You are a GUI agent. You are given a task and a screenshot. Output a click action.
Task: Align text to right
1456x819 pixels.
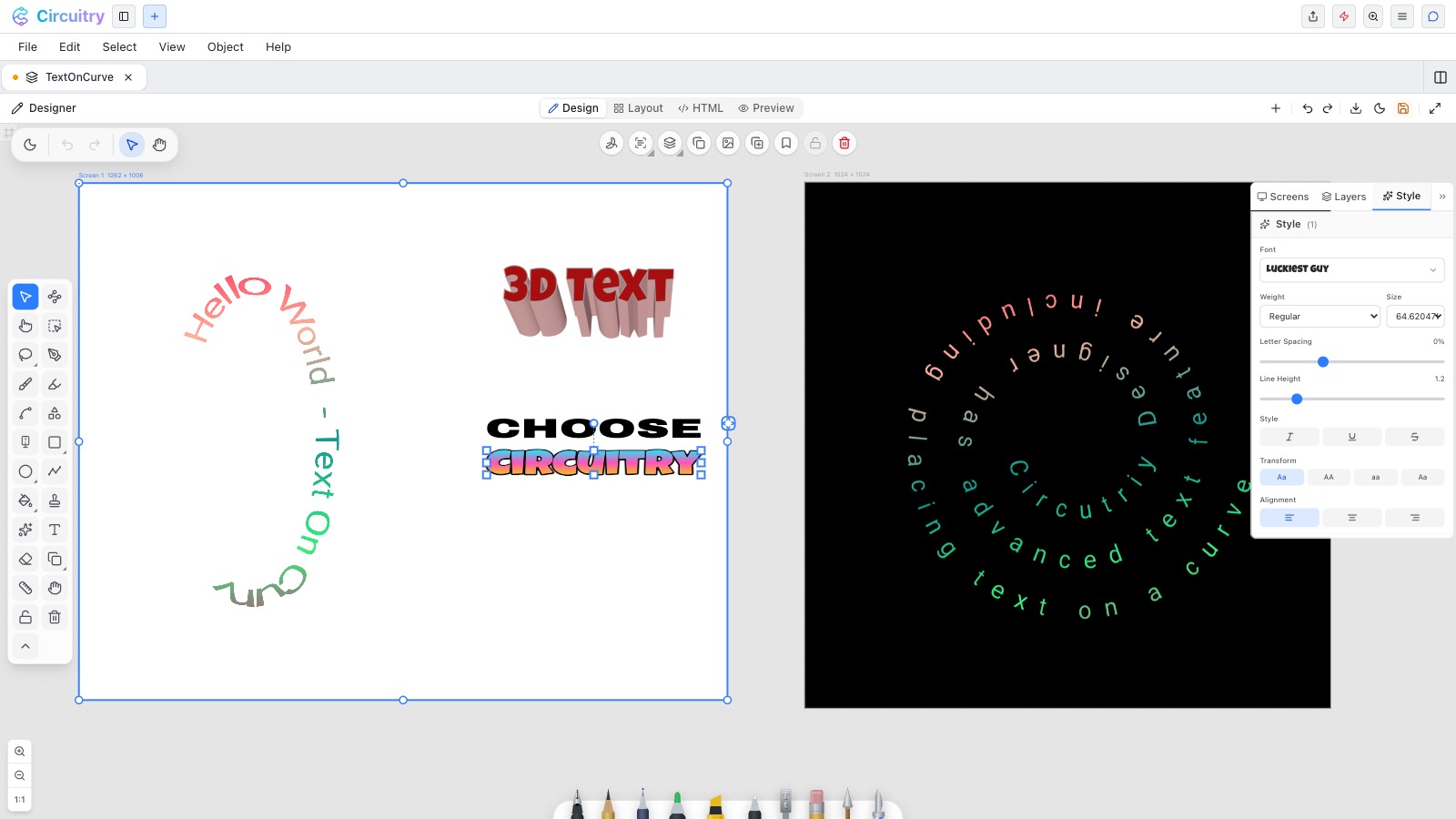point(1414,518)
